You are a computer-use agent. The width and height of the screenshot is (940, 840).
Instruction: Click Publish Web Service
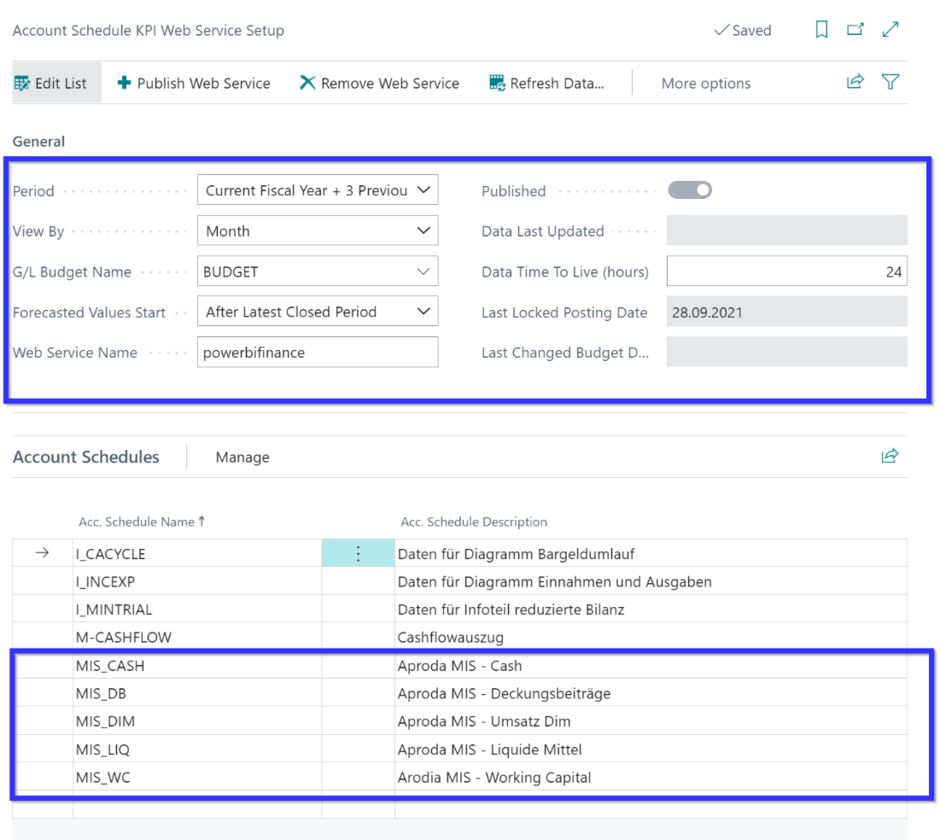pyautogui.click(x=194, y=84)
